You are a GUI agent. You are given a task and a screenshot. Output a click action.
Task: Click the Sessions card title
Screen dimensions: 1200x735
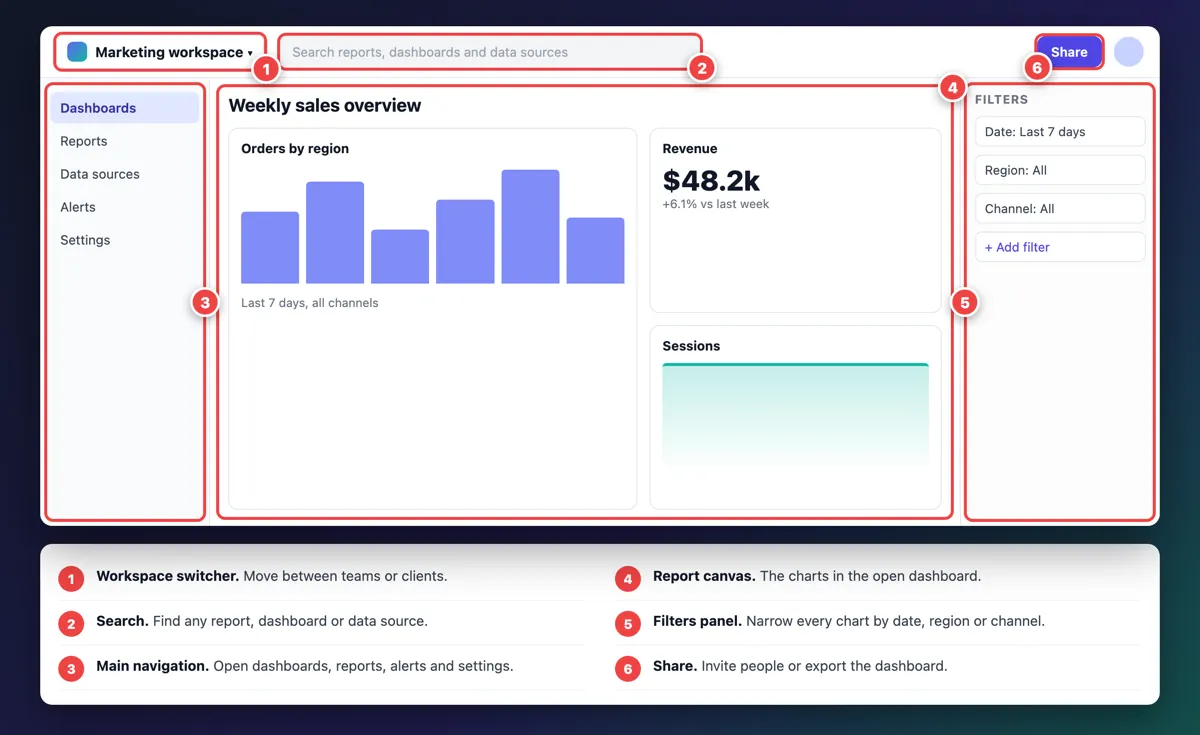point(691,346)
